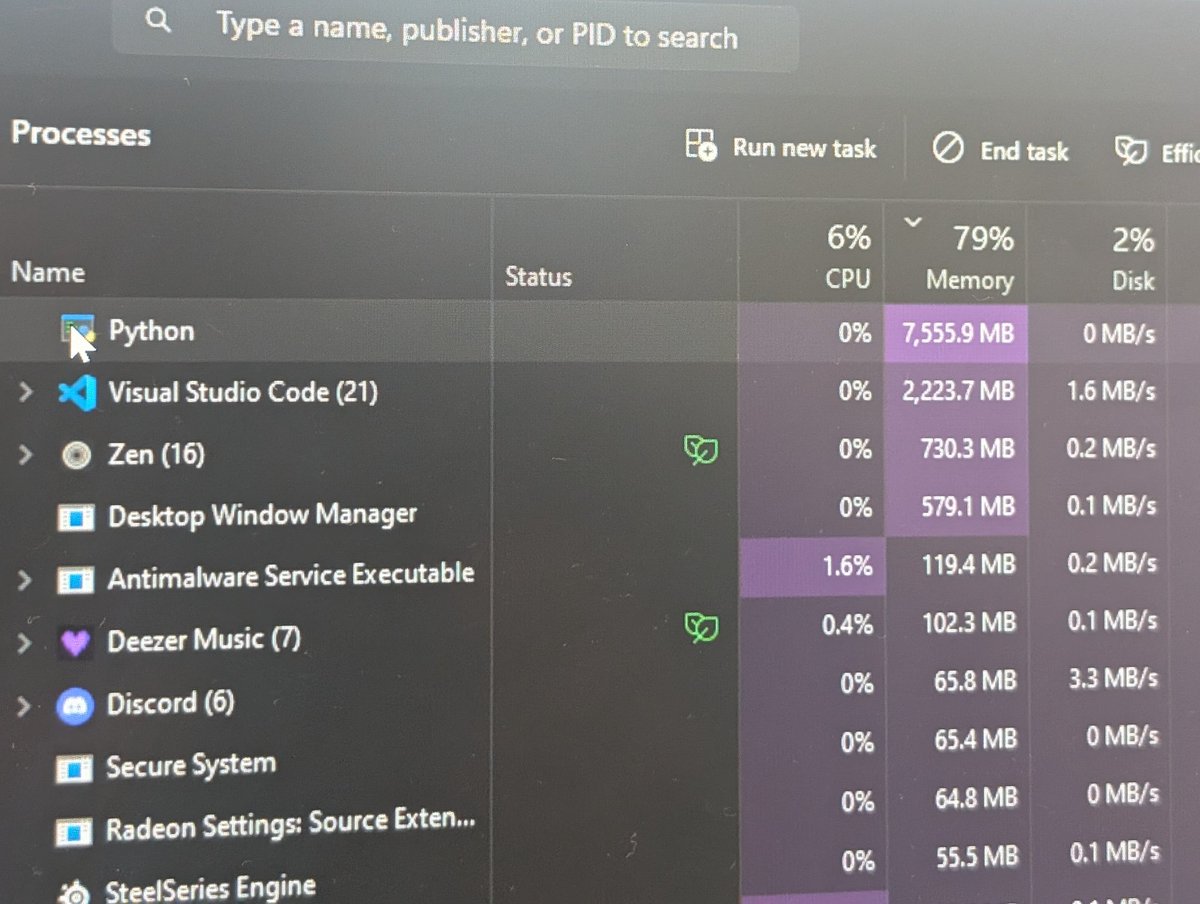Click the Efficiency mode leaf icon in toolbar

(1130, 151)
